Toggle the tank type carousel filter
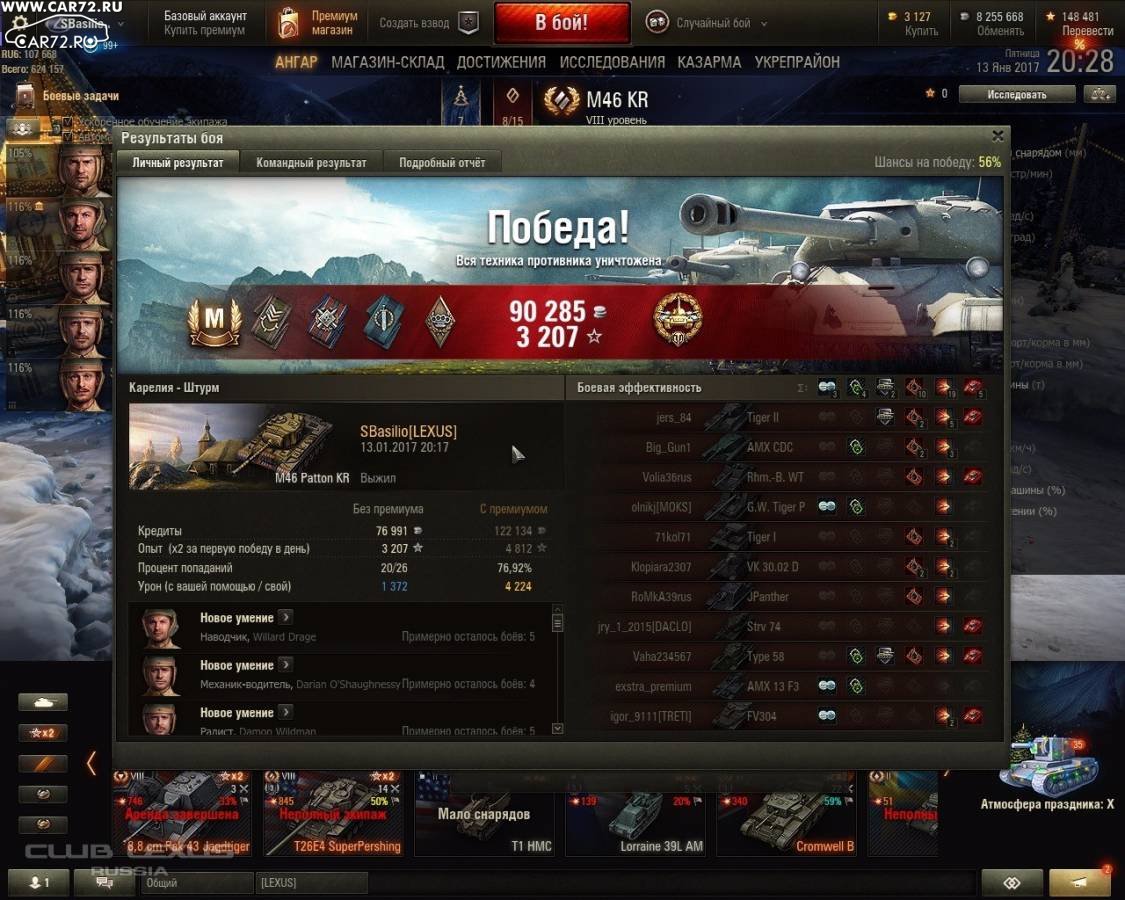 43,701
